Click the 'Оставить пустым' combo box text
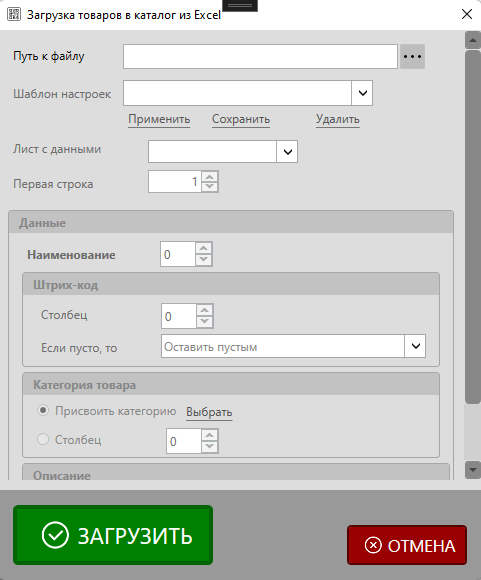 click(x=283, y=346)
